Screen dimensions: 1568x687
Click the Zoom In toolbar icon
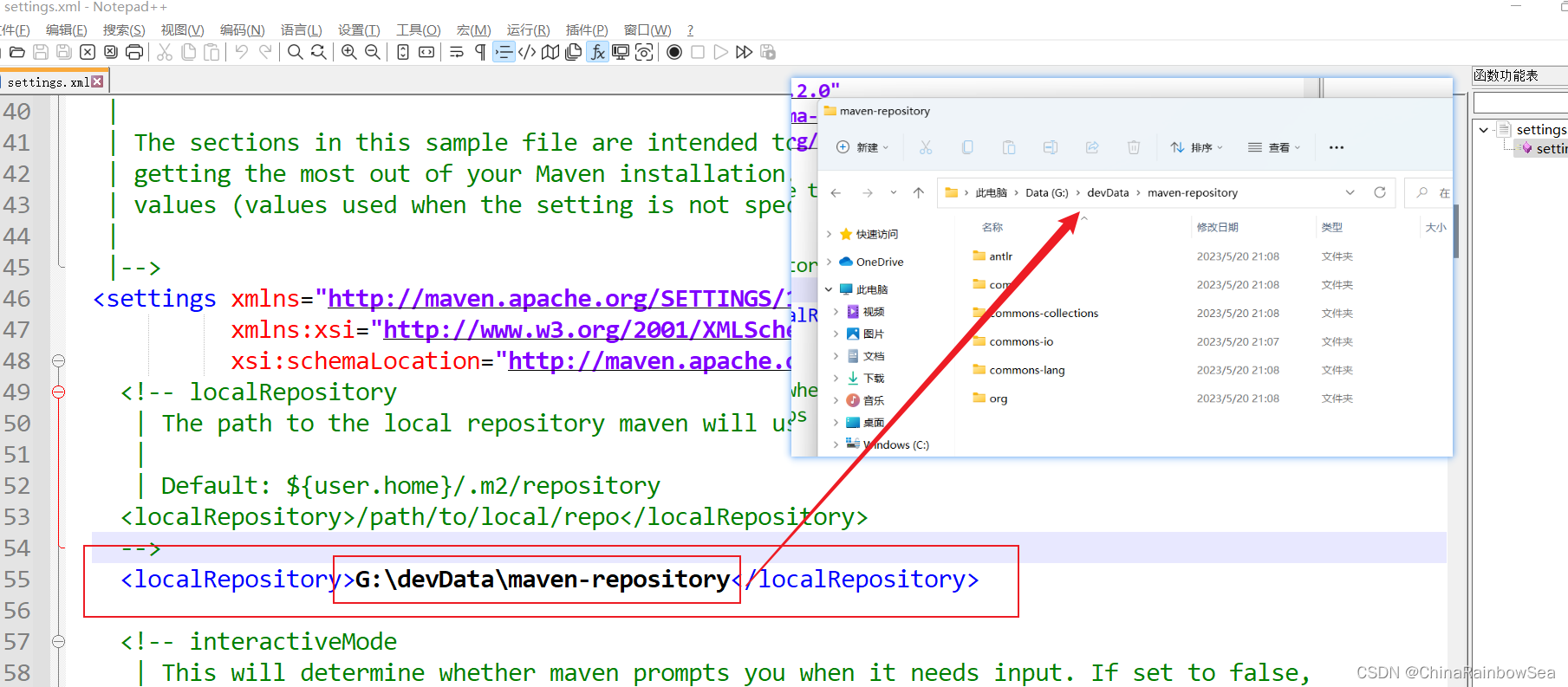coord(348,52)
